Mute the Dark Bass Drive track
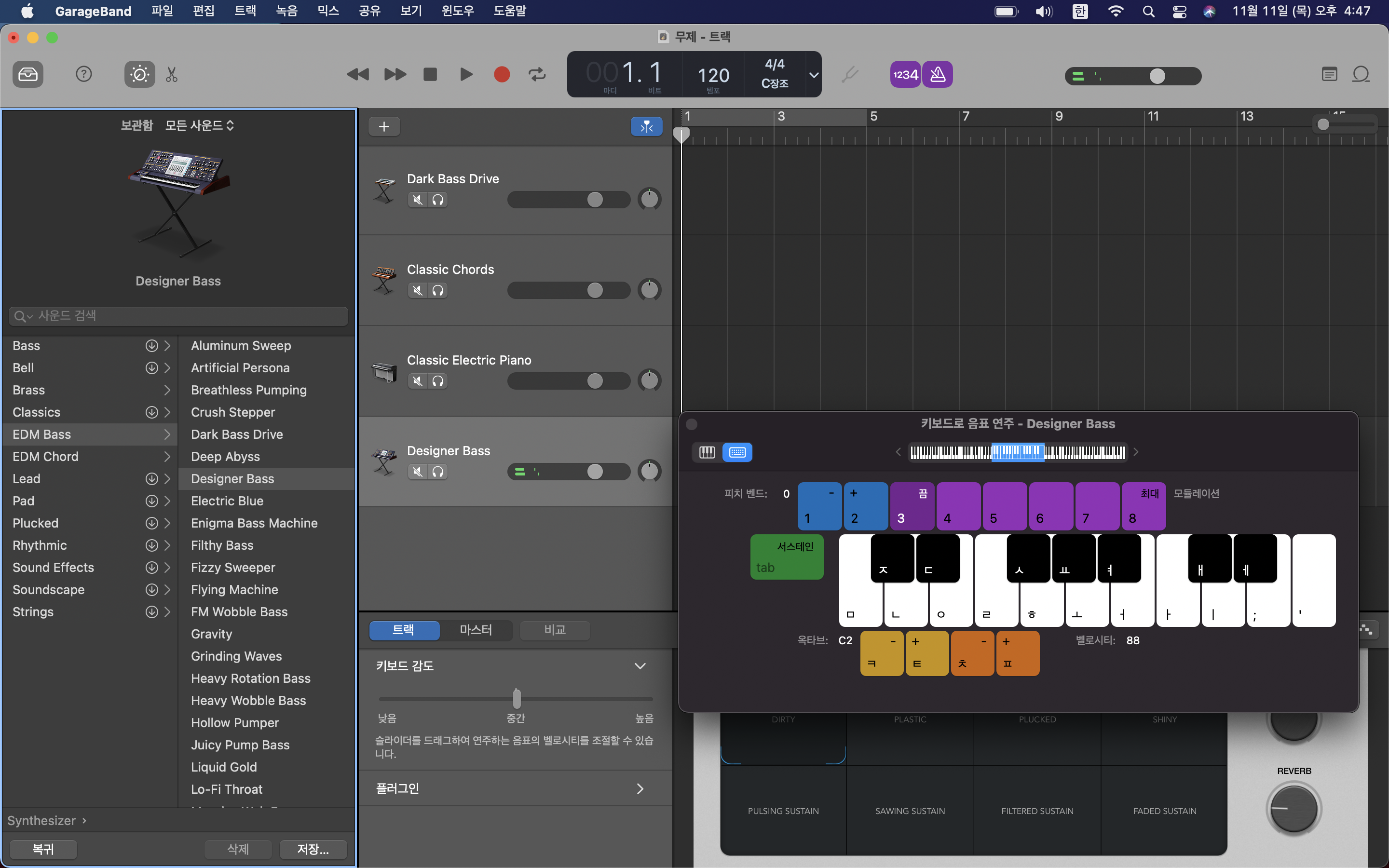Viewport: 1389px width, 868px height. click(418, 200)
